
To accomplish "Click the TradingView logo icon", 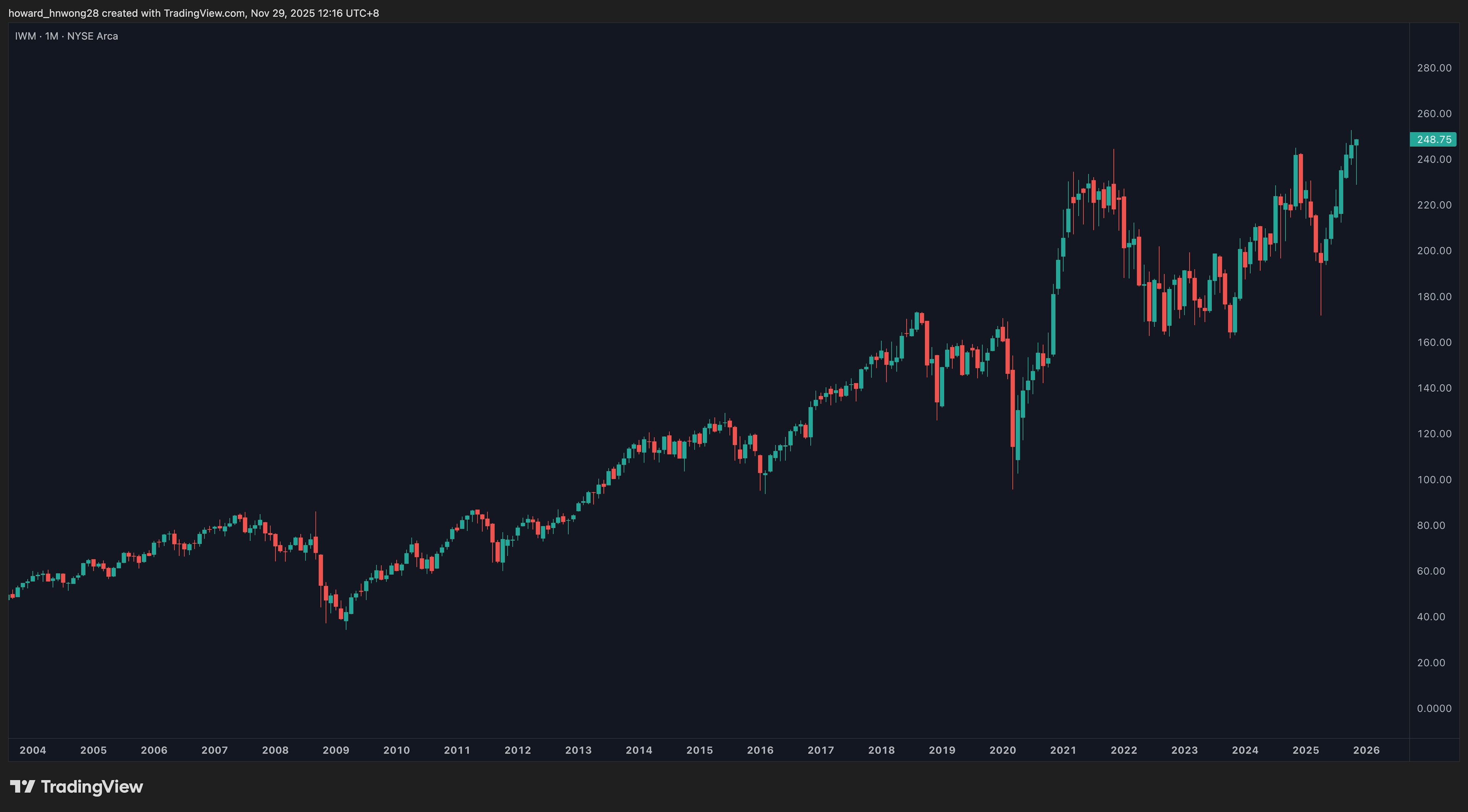I will point(22,786).
